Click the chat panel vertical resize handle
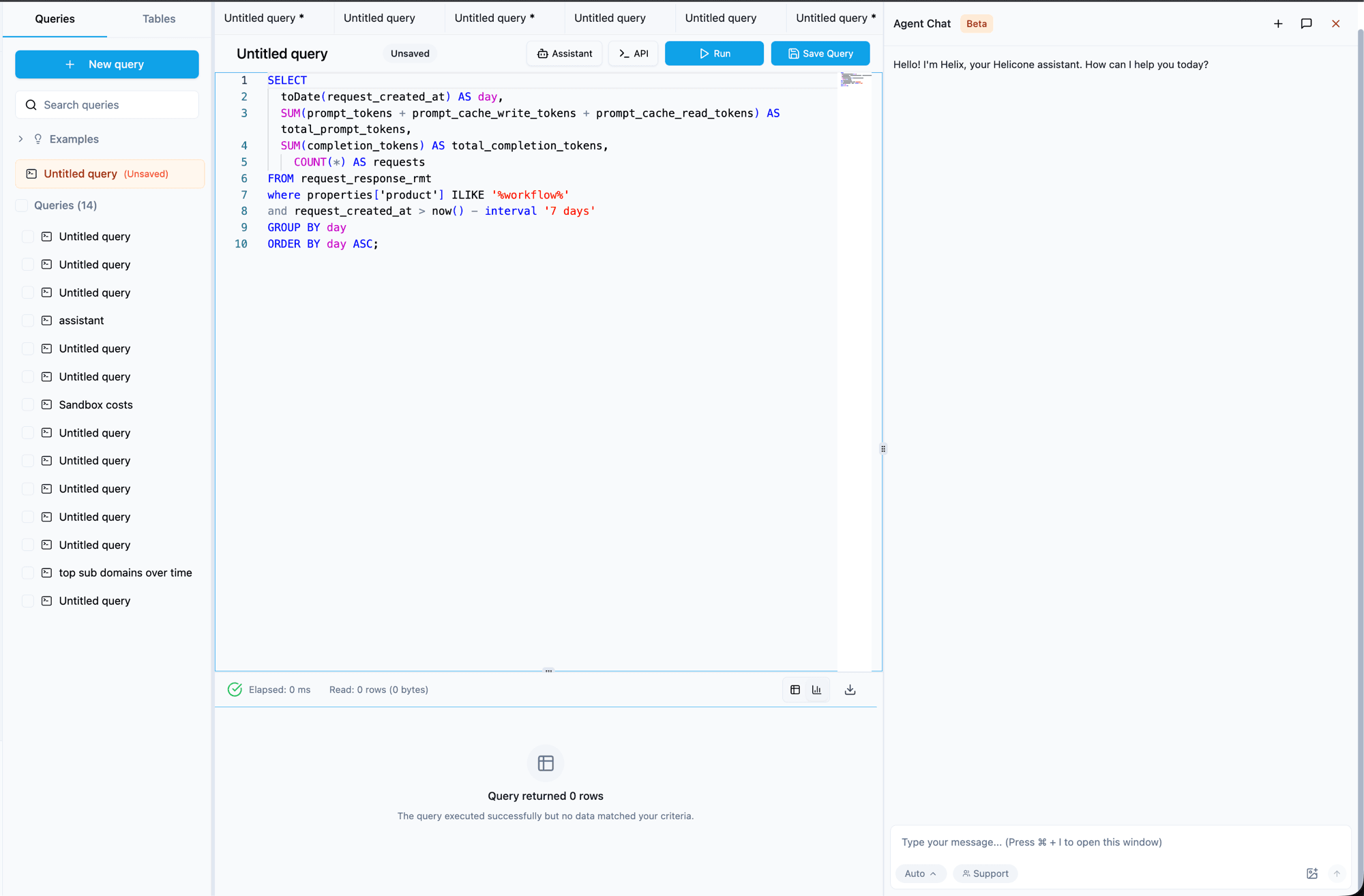Viewport: 1364px width, 896px height. (883, 449)
